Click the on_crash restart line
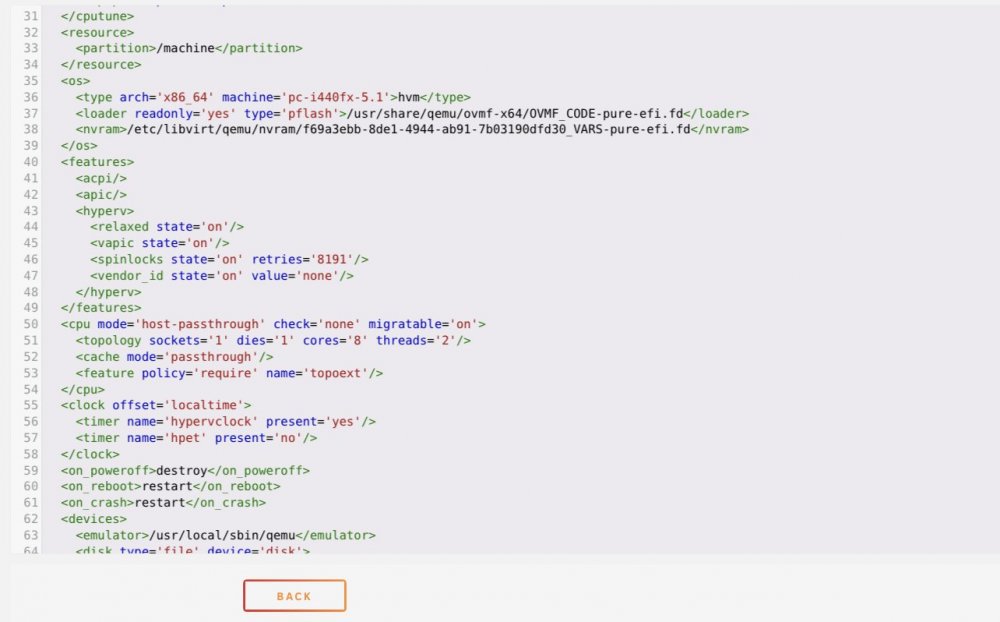Image resolution: width=1000 pixels, height=622 pixels. (163, 503)
